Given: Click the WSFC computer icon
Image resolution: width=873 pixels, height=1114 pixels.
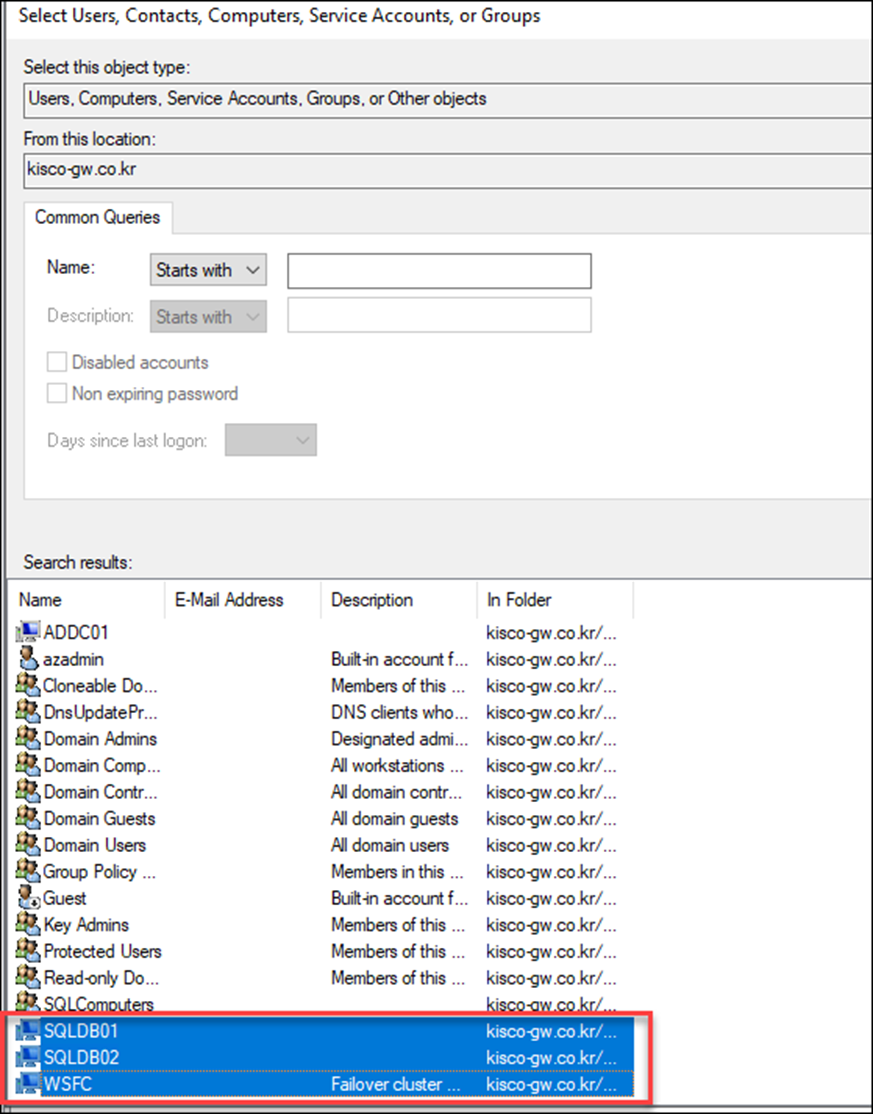Looking at the screenshot, I should click(28, 1083).
